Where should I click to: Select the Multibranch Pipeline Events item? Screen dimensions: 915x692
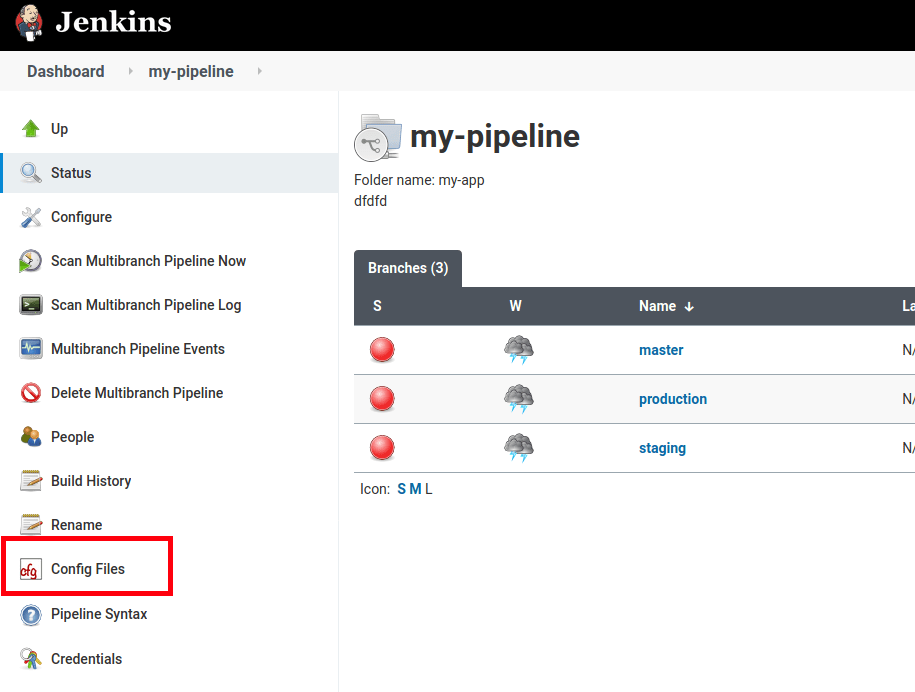click(31, 349)
